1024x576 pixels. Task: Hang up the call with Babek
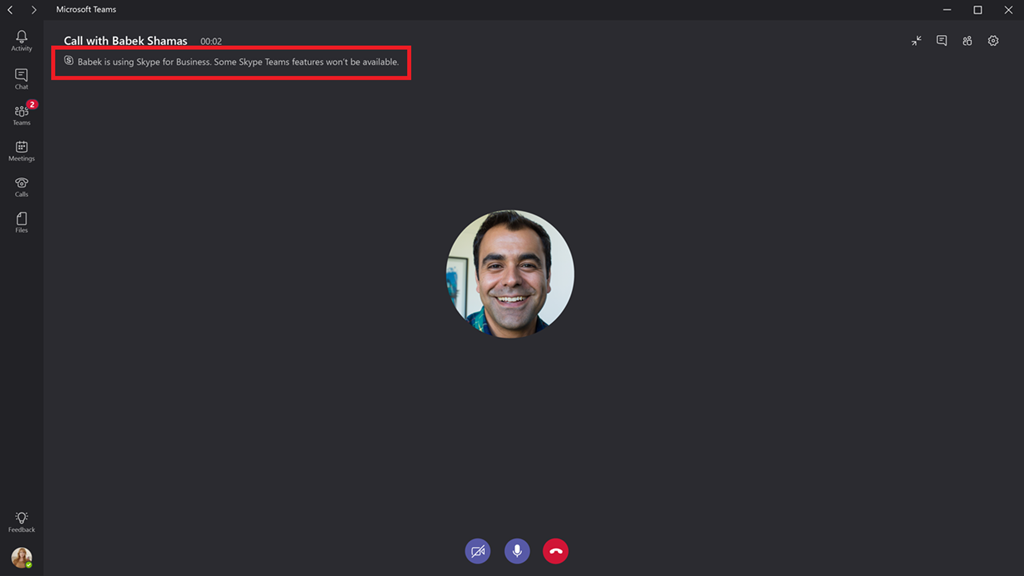[556, 551]
